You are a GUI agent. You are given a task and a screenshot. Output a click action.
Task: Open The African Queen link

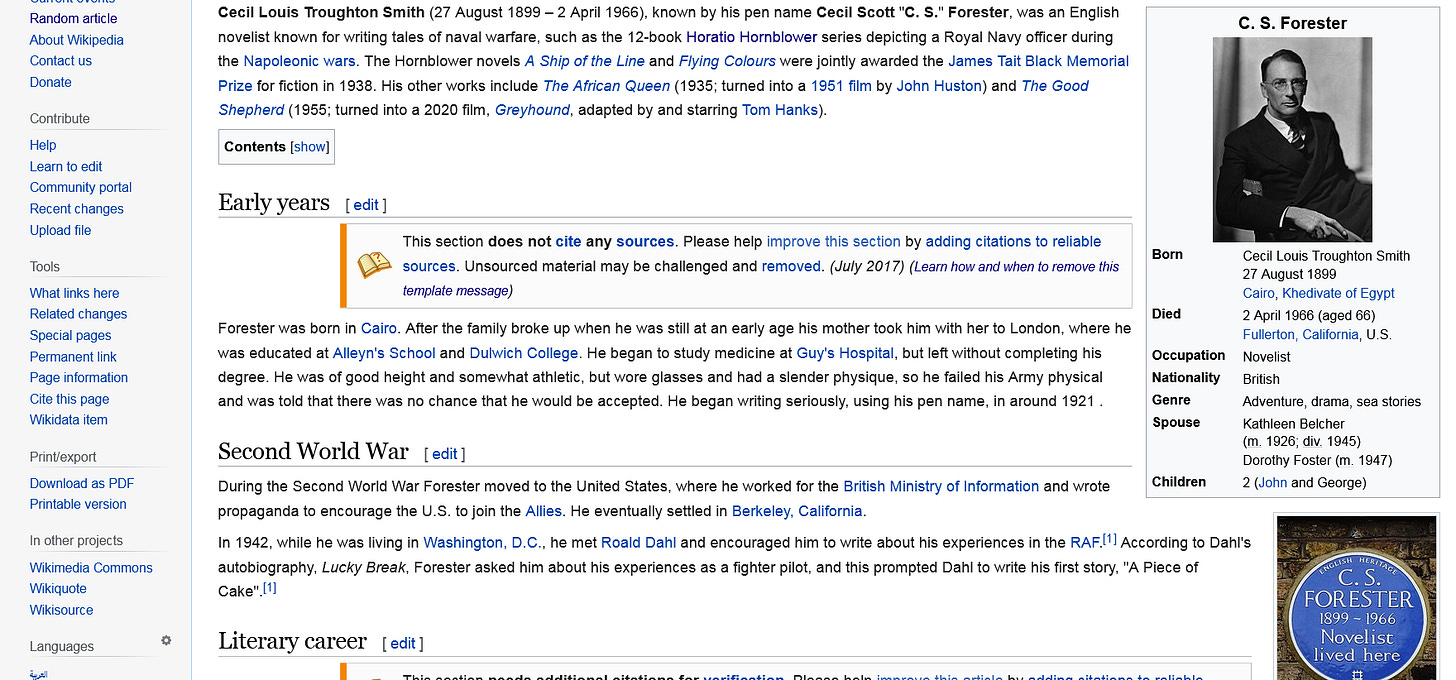coord(607,86)
